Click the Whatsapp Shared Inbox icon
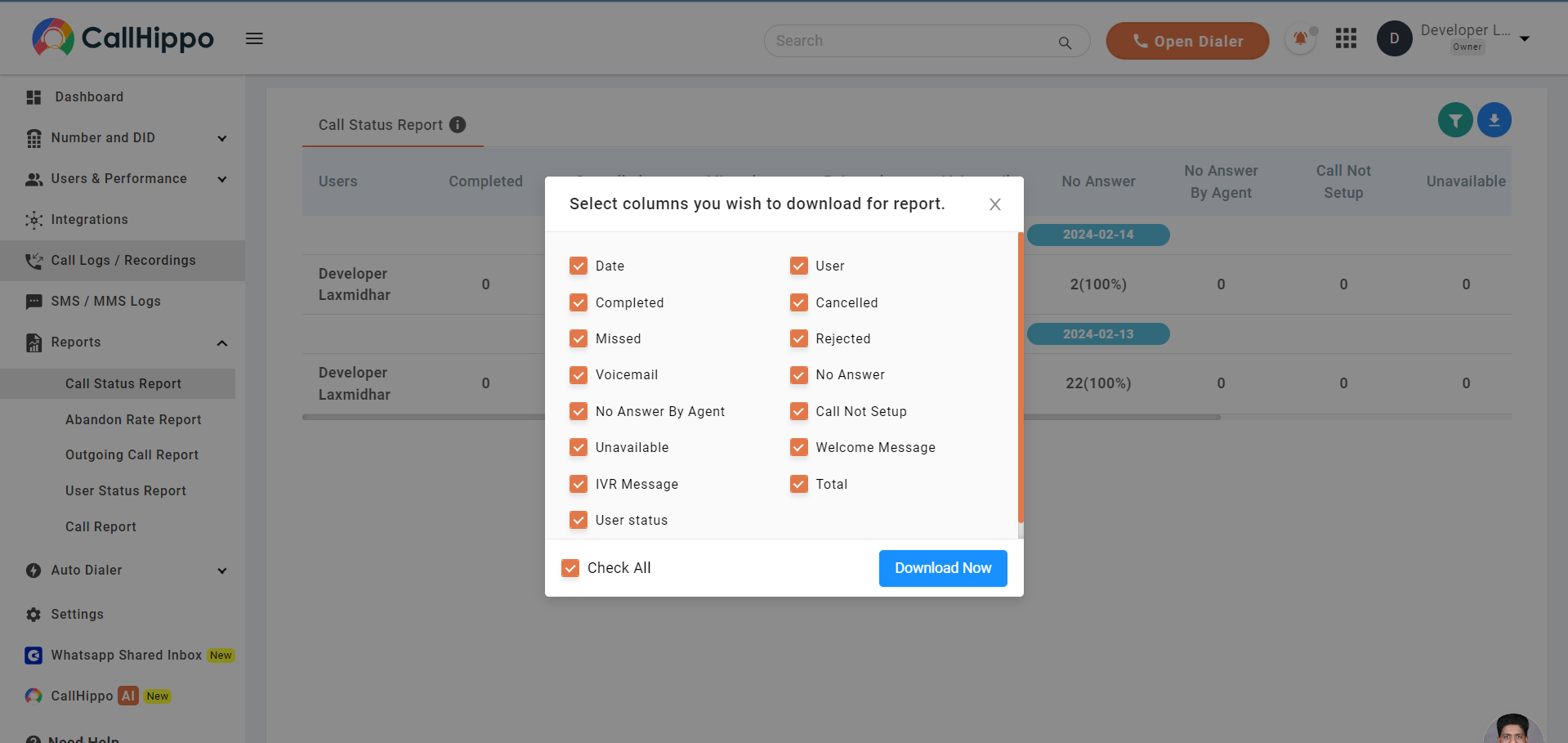The image size is (1568, 743). pyautogui.click(x=34, y=656)
